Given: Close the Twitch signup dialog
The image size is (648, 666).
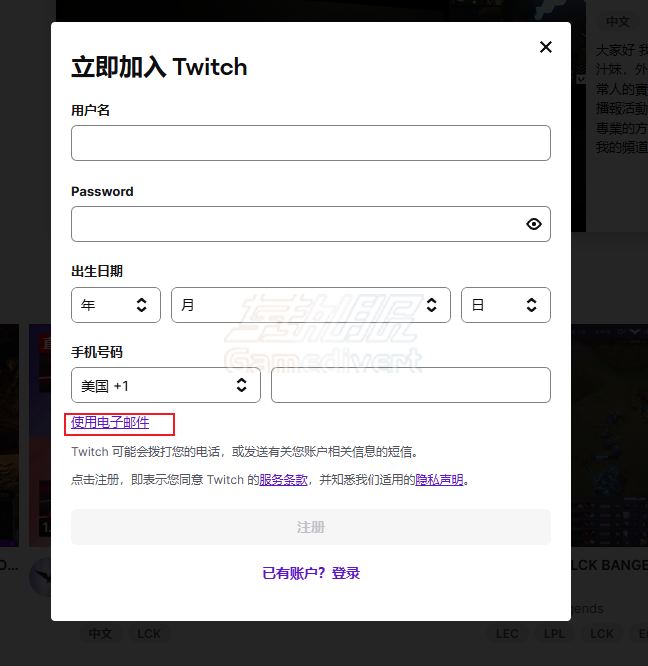Looking at the screenshot, I should coord(546,47).
